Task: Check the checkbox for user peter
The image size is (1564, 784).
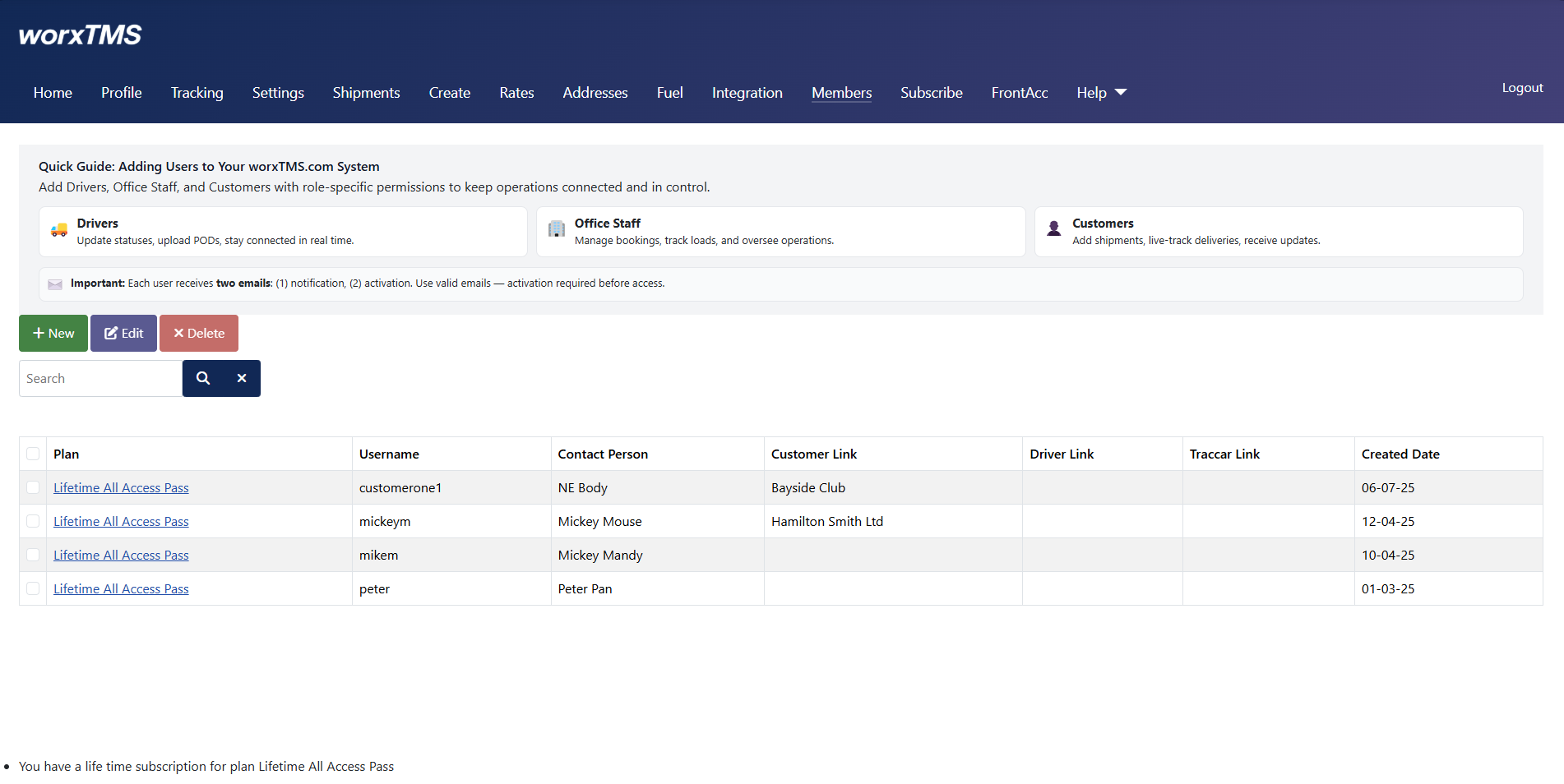Action: pyautogui.click(x=33, y=588)
